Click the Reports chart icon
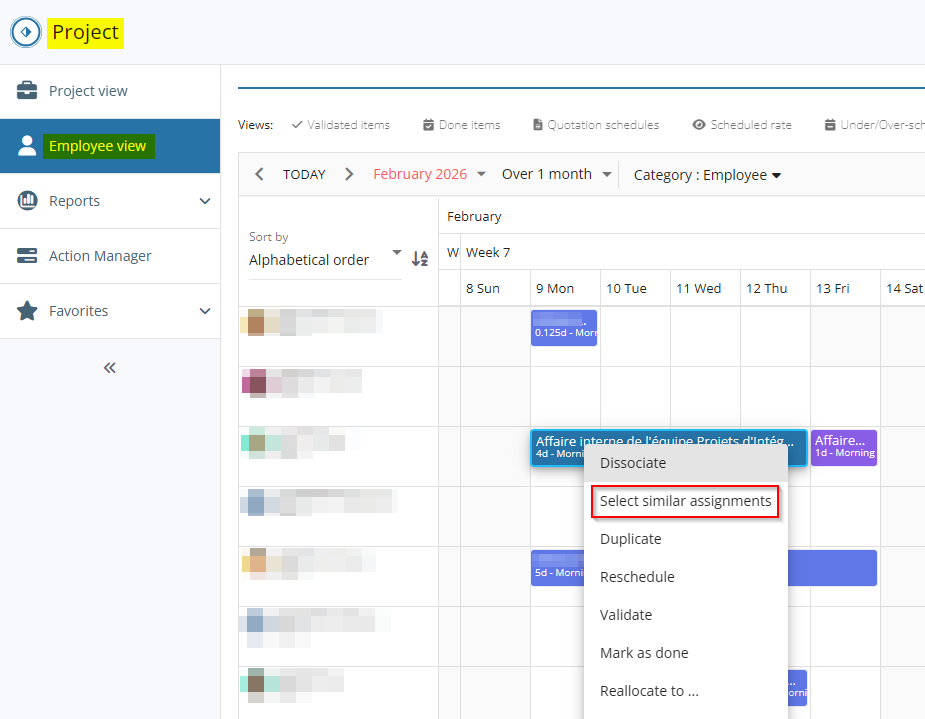Image resolution: width=925 pixels, height=719 pixels. point(27,201)
